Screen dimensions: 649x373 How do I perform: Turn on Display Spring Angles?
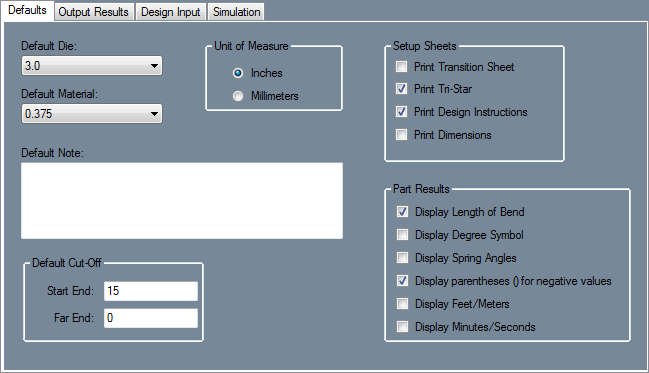click(402, 258)
